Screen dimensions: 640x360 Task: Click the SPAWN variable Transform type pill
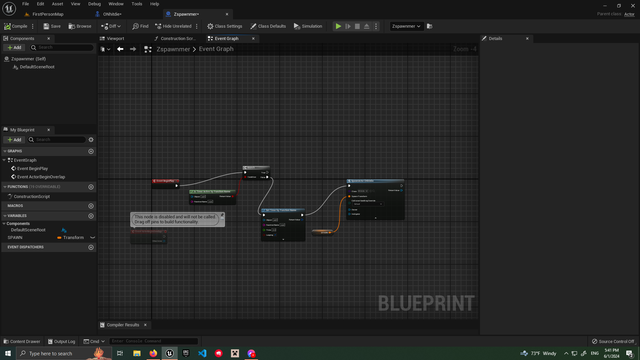click(71, 238)
